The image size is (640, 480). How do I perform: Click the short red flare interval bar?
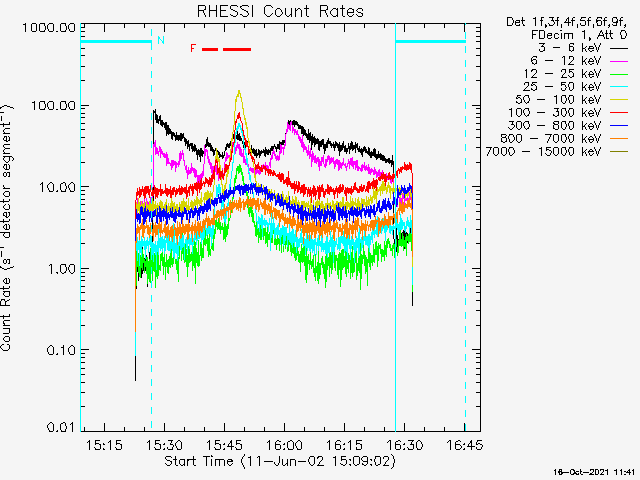tap(210, 49)
